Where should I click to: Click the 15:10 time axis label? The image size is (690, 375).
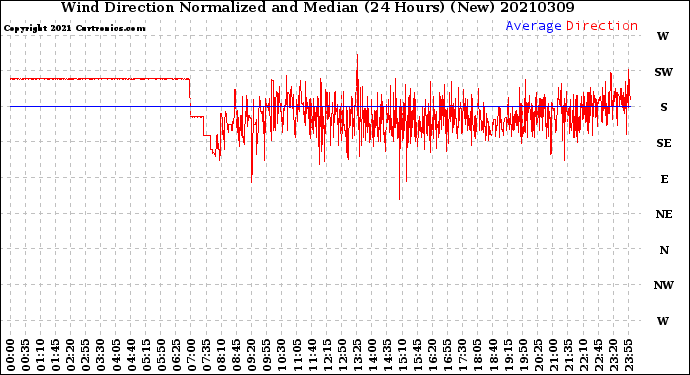click(403, 355)
